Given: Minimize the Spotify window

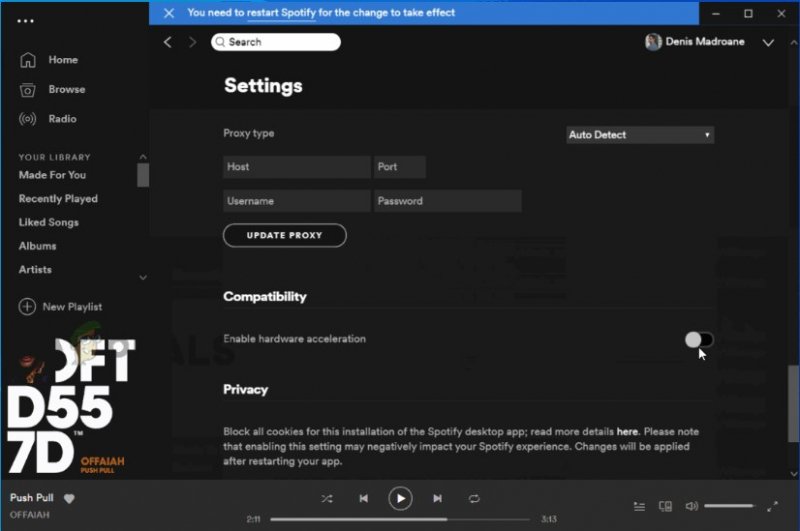Looking at the screenshot, I should coord(716,14).
